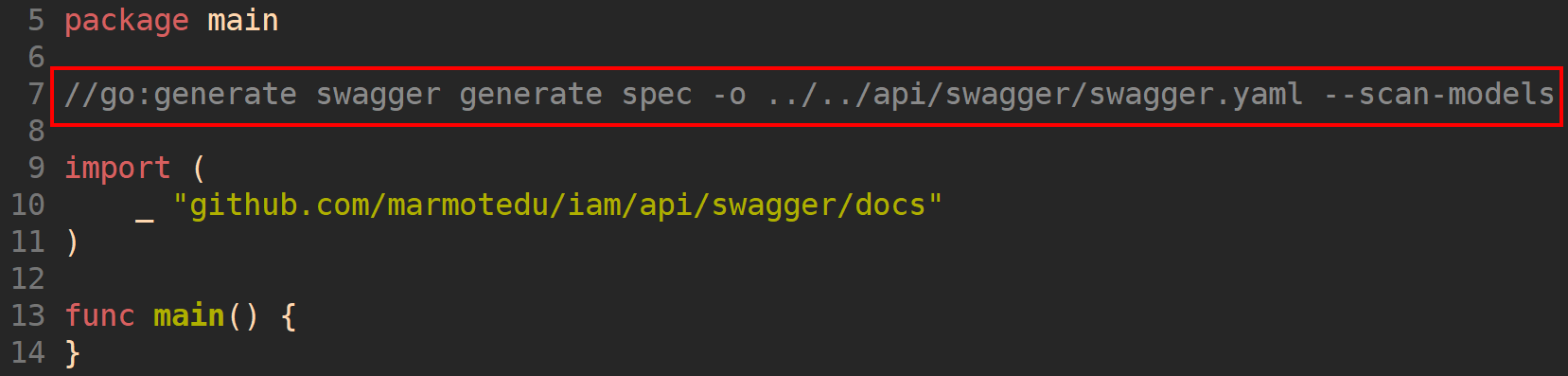Click the closing parenthesis on line 11
Image resolution: width=1568 pixels, height=376 pixels.
click(72, 242)
